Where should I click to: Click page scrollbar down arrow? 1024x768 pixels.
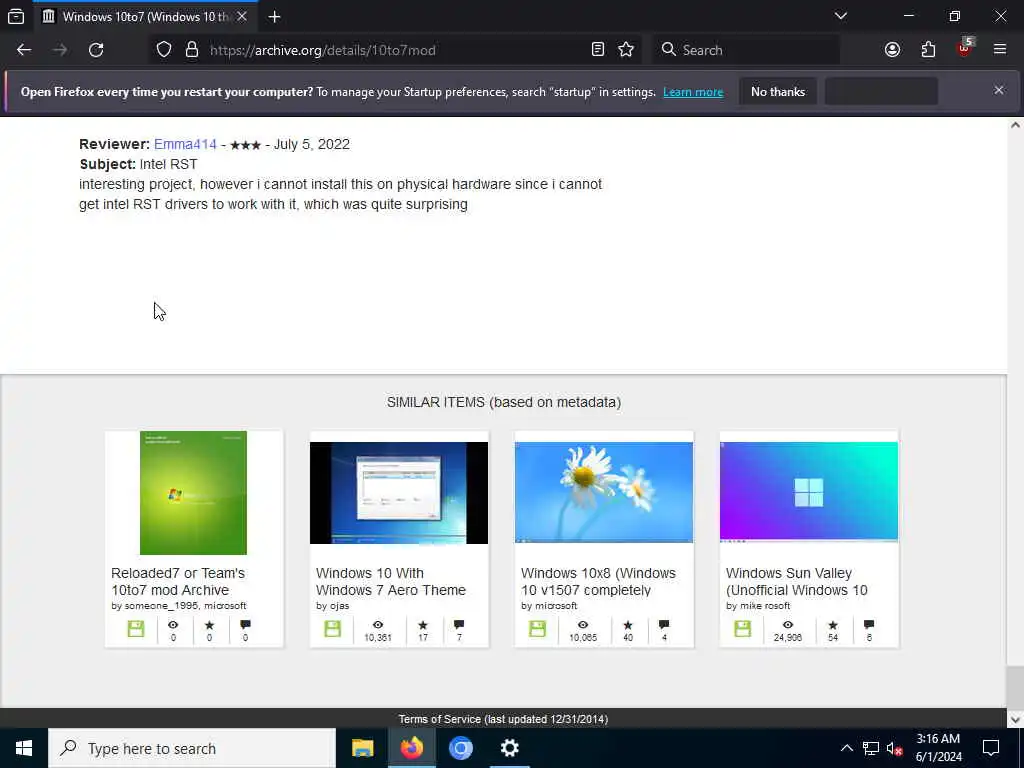point(1015,720)
